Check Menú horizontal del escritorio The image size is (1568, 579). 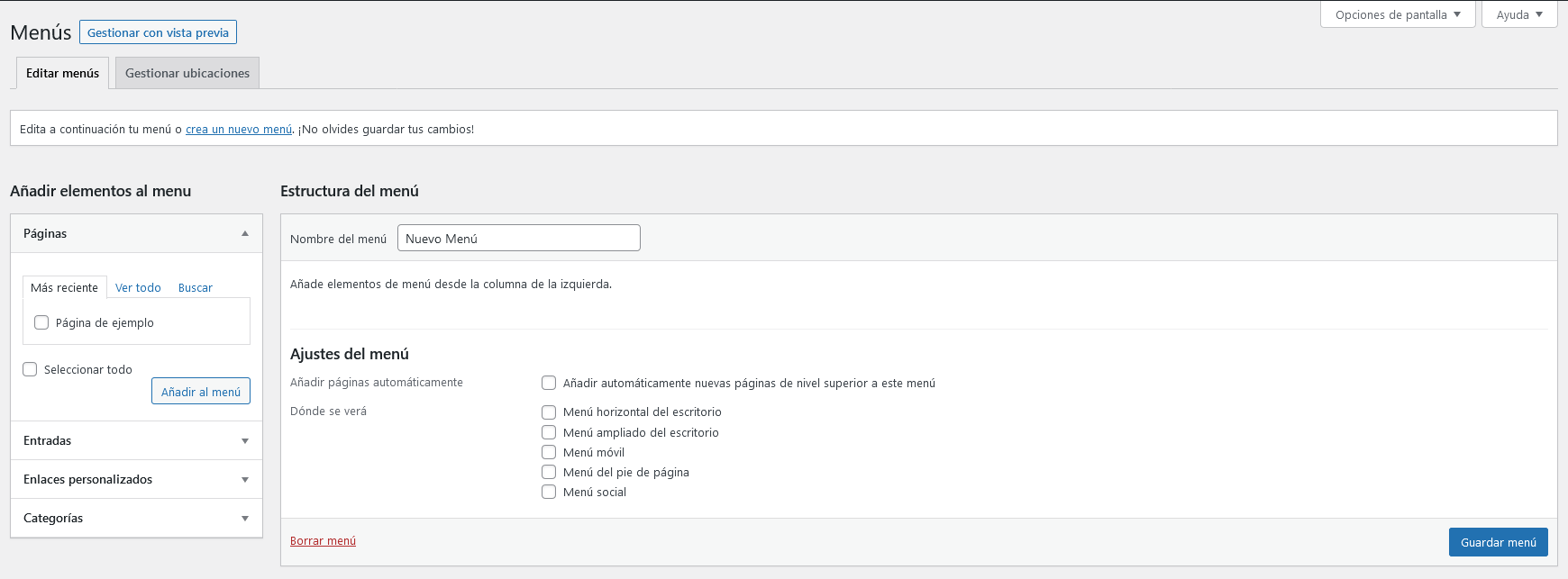(549, 412)
